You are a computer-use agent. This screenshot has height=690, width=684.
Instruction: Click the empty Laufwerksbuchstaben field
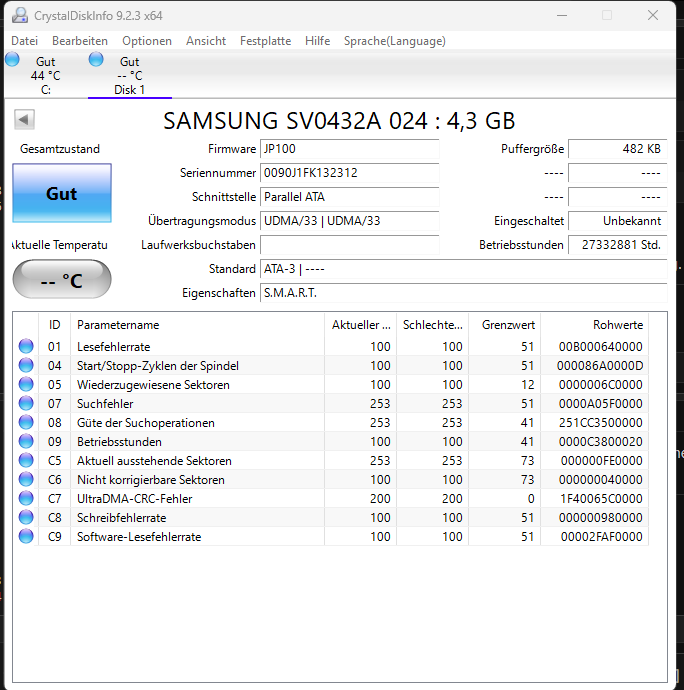click(x=349, y=245)
